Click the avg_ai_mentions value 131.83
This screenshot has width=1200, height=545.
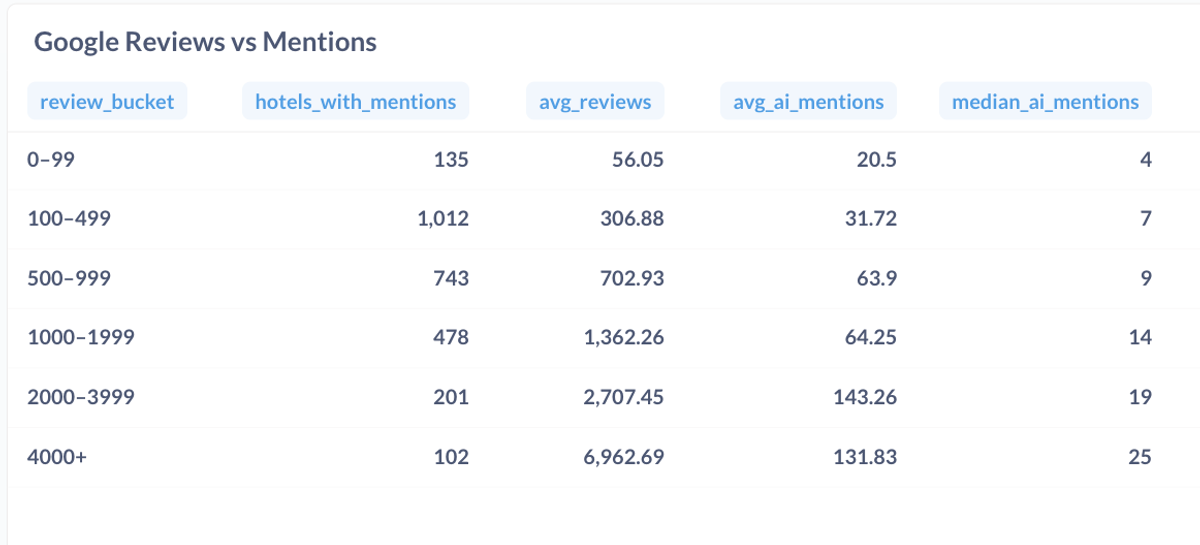pyautogui.click(x=865, y=457)
